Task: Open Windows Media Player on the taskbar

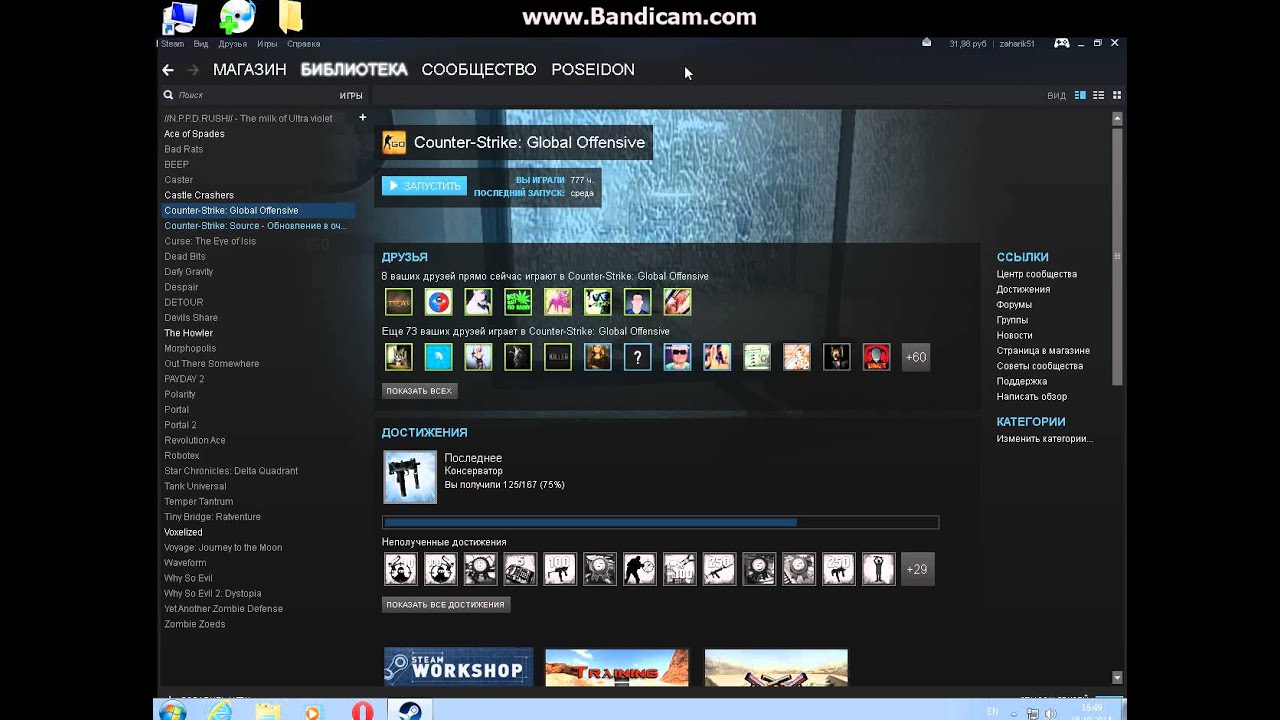Action: (x=314, y=711)
